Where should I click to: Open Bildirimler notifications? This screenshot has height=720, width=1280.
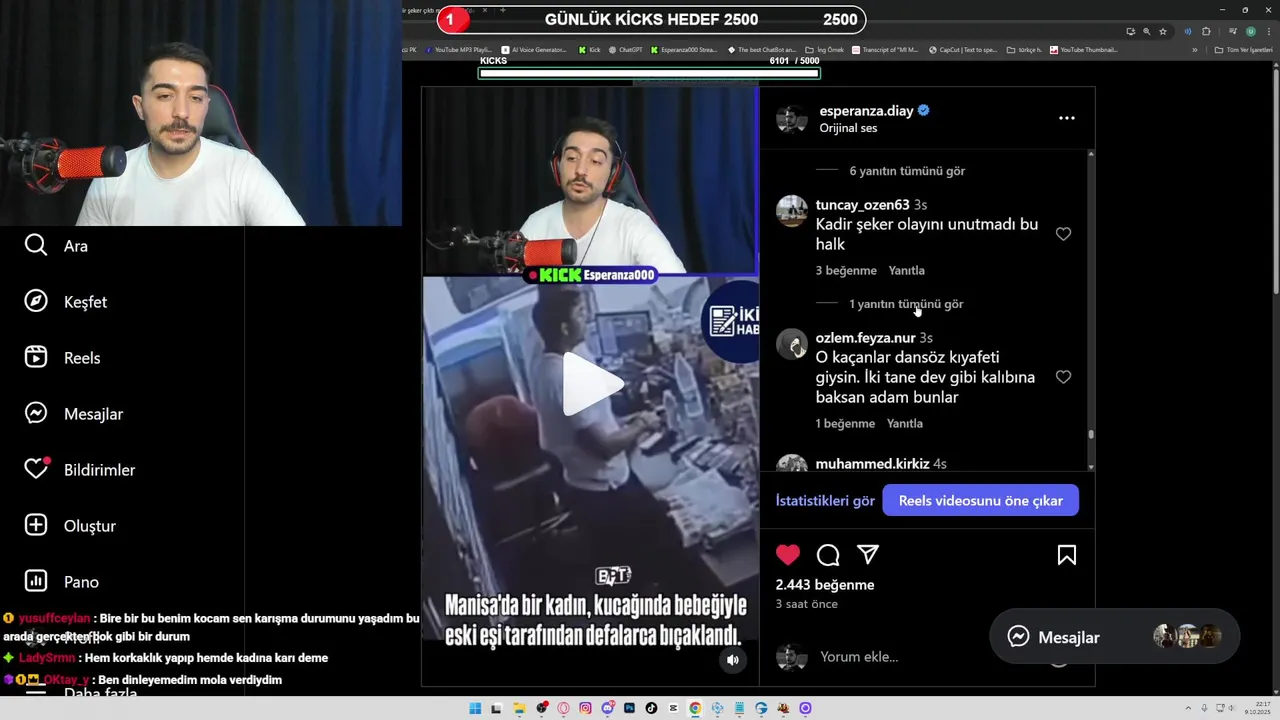point(79,470)
